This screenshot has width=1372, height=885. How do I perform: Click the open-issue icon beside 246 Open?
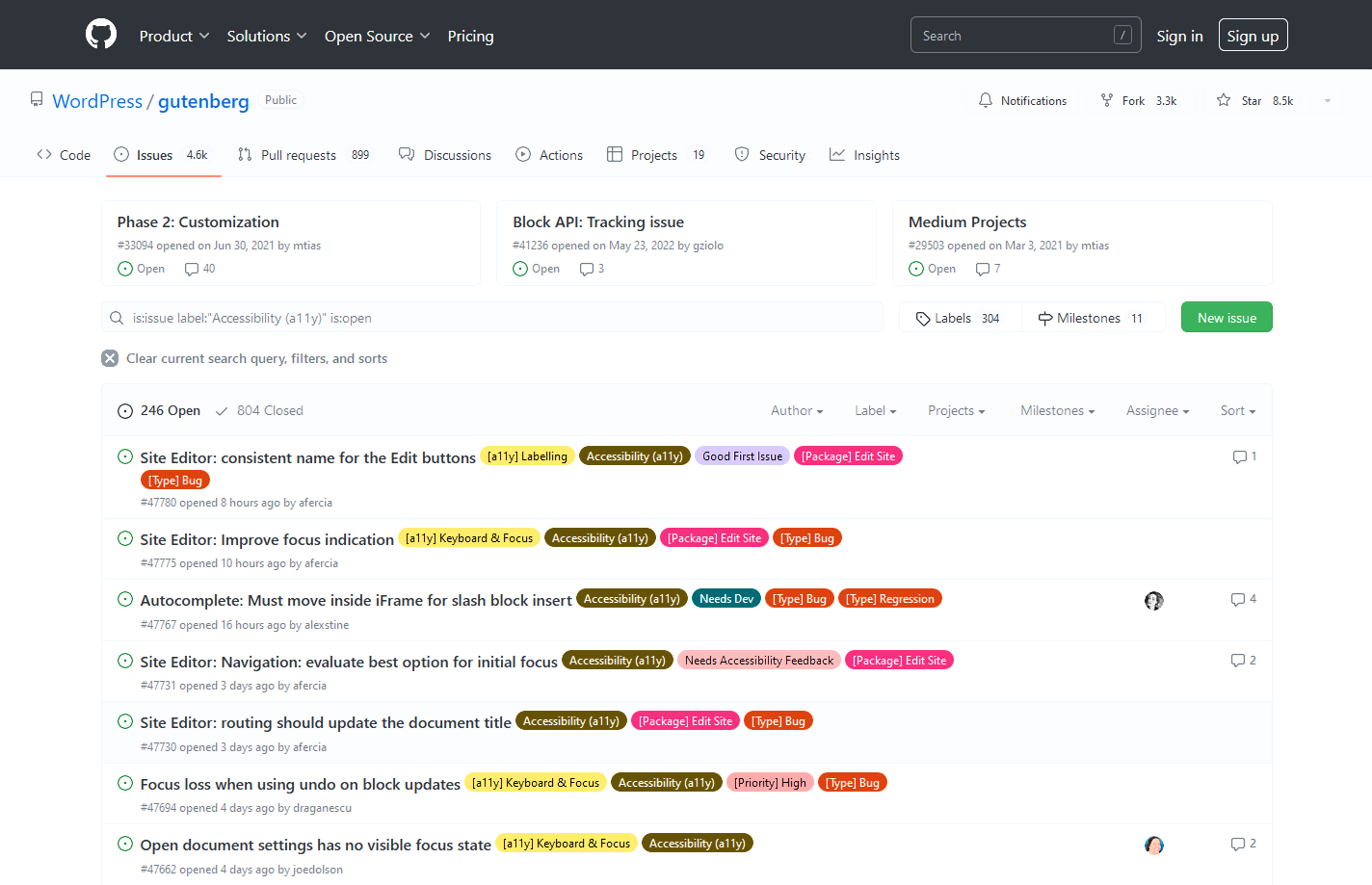coord(125,411)
